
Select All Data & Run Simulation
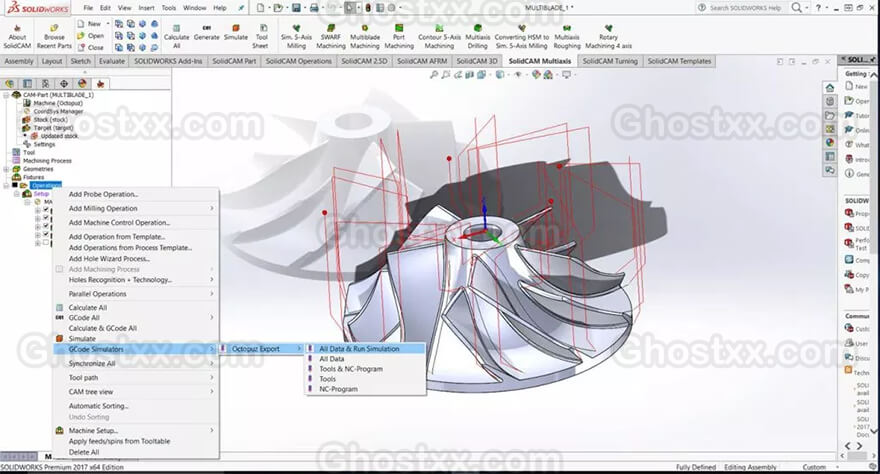tap(365, 348)
